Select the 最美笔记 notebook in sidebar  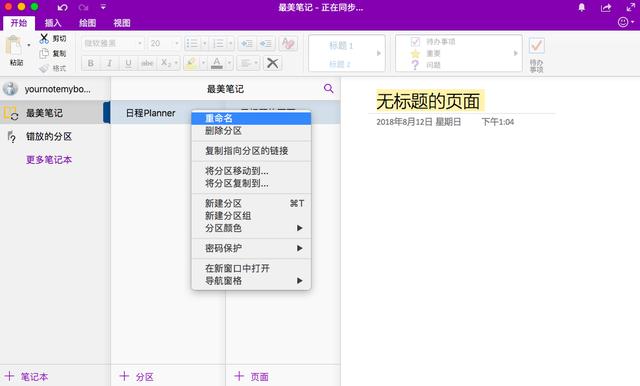55,113
